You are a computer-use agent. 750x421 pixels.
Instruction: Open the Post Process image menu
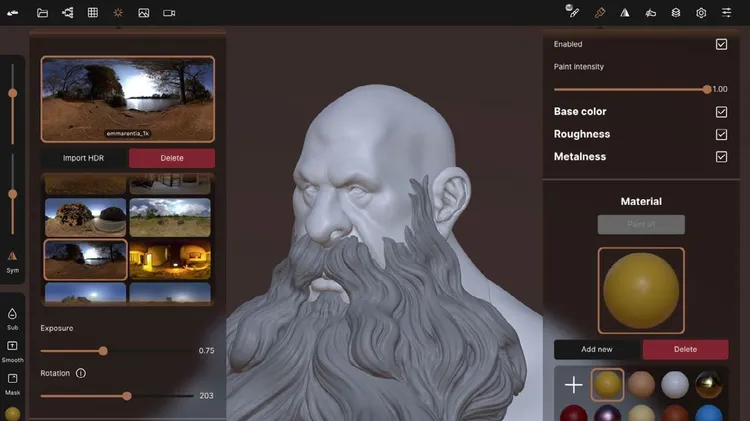144,13
